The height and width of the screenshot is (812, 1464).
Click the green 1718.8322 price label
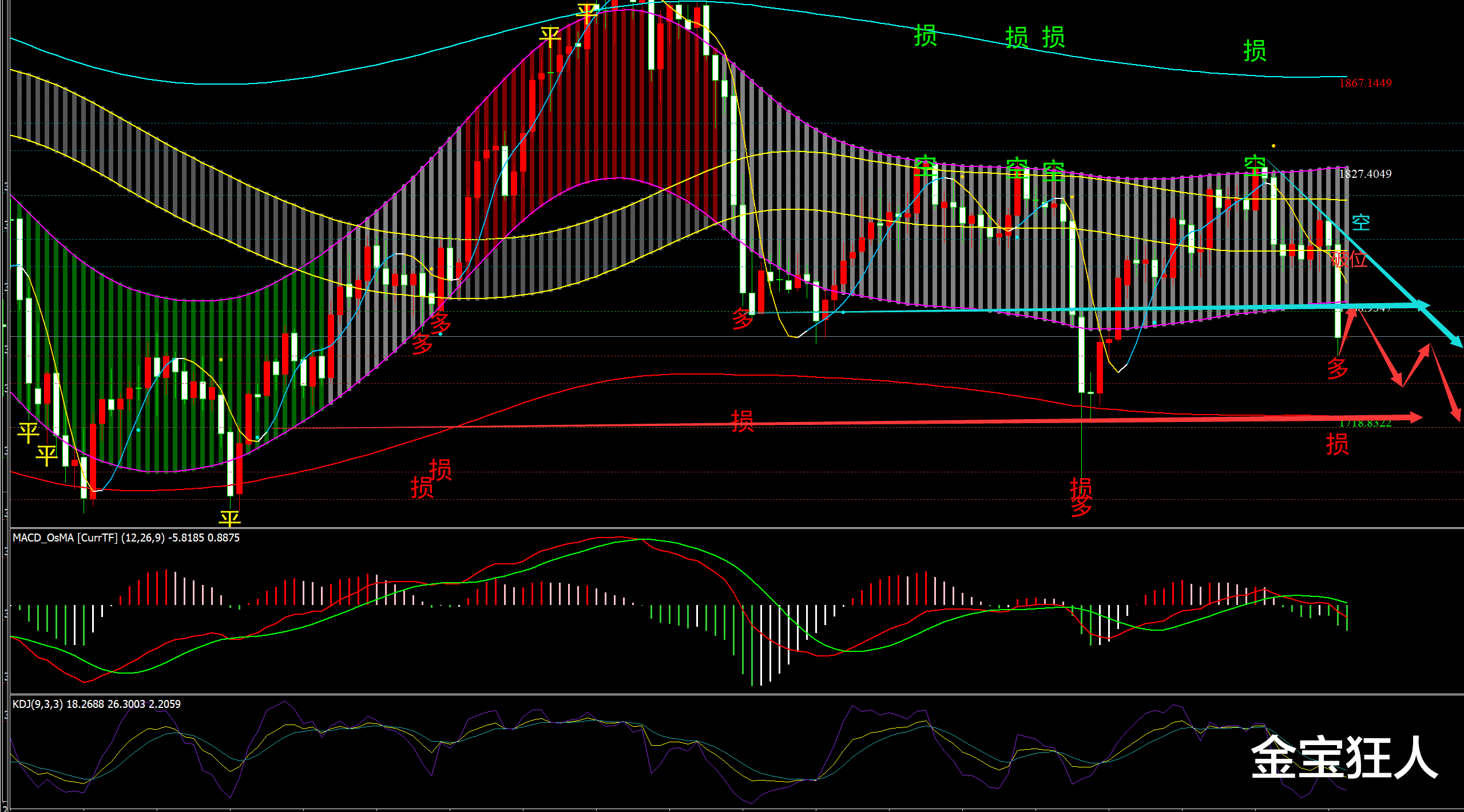click(x=1365, y=423)
